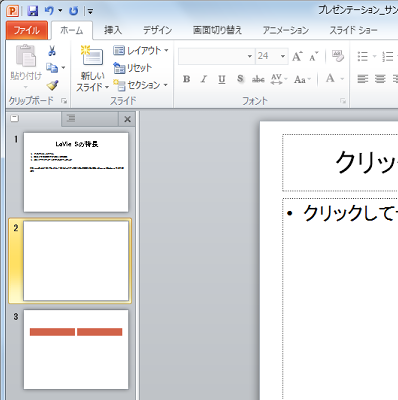Screen dimensions: 398x400
Task: Open the Bullets dropdown arrow
Action: (375, 56)
